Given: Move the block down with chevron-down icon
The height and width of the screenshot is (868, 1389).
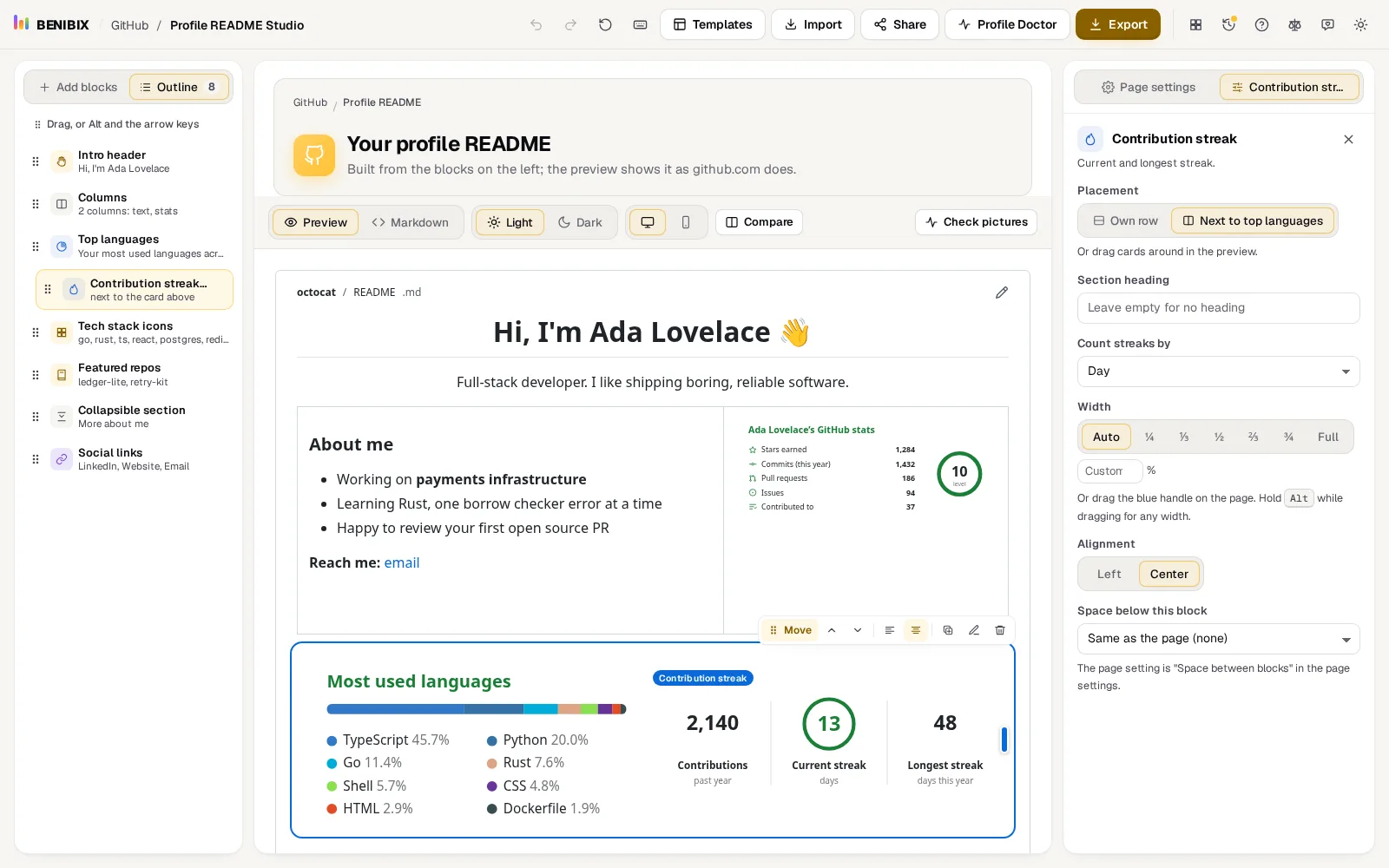Looking at the screenshot, I should point(858,630).
